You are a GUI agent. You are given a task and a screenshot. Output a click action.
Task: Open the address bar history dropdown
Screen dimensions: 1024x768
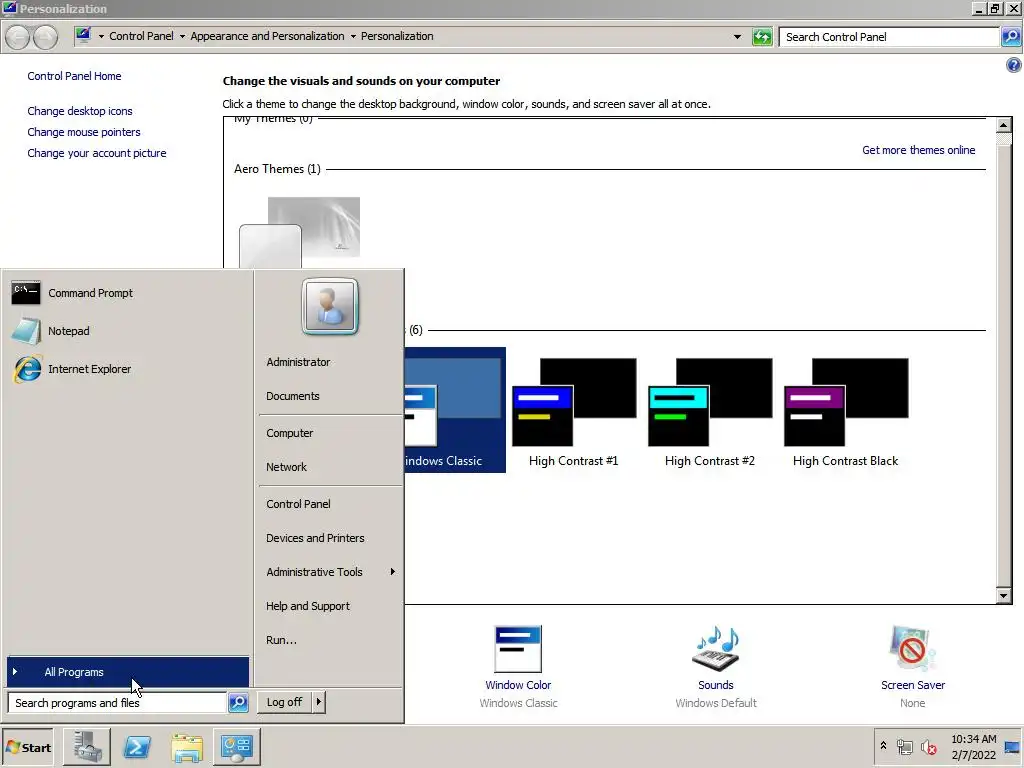(737, 37)
